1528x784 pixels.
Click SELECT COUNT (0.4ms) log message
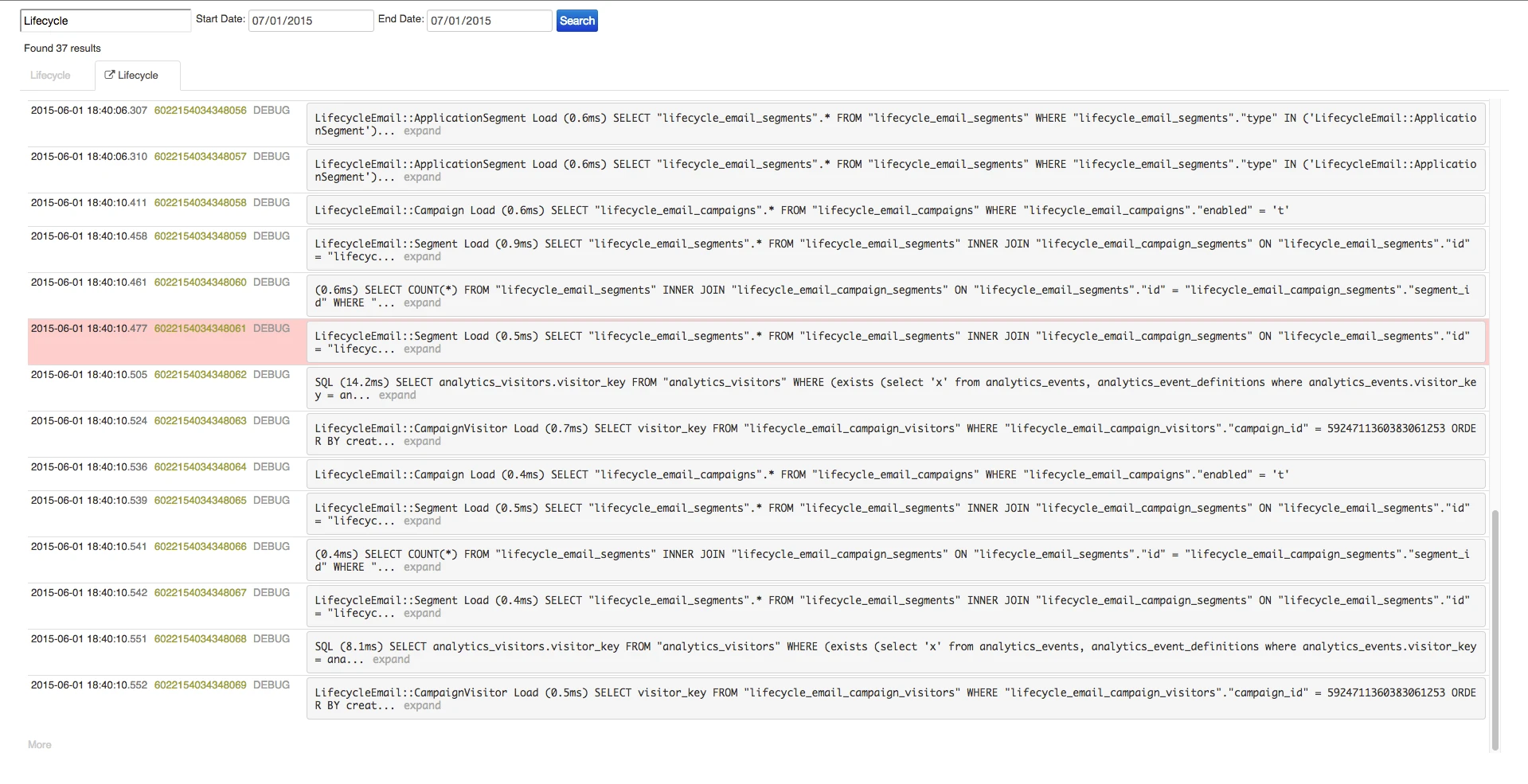(896, 560)
